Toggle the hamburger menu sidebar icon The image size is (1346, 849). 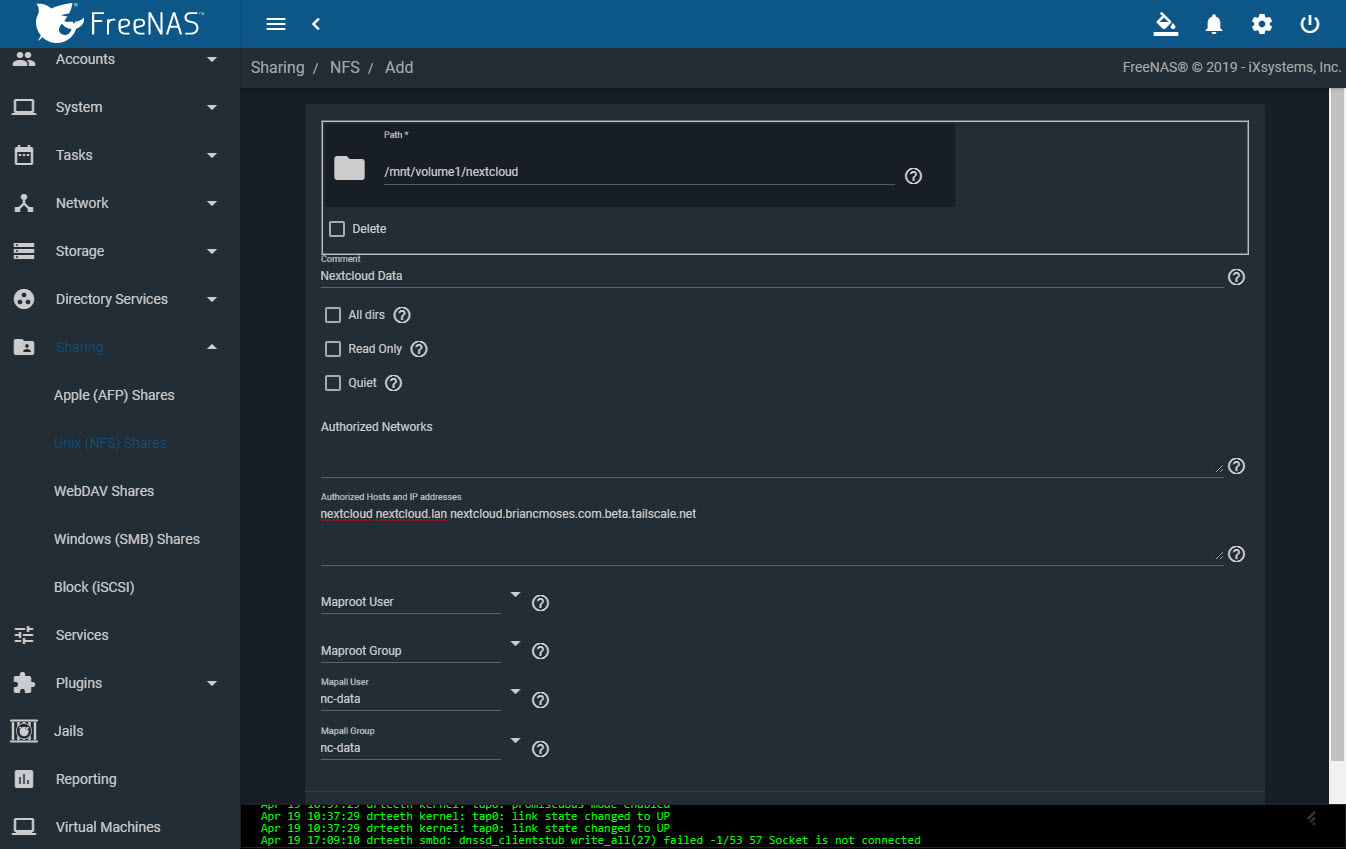pyautogui.click(x=276, y=24)
